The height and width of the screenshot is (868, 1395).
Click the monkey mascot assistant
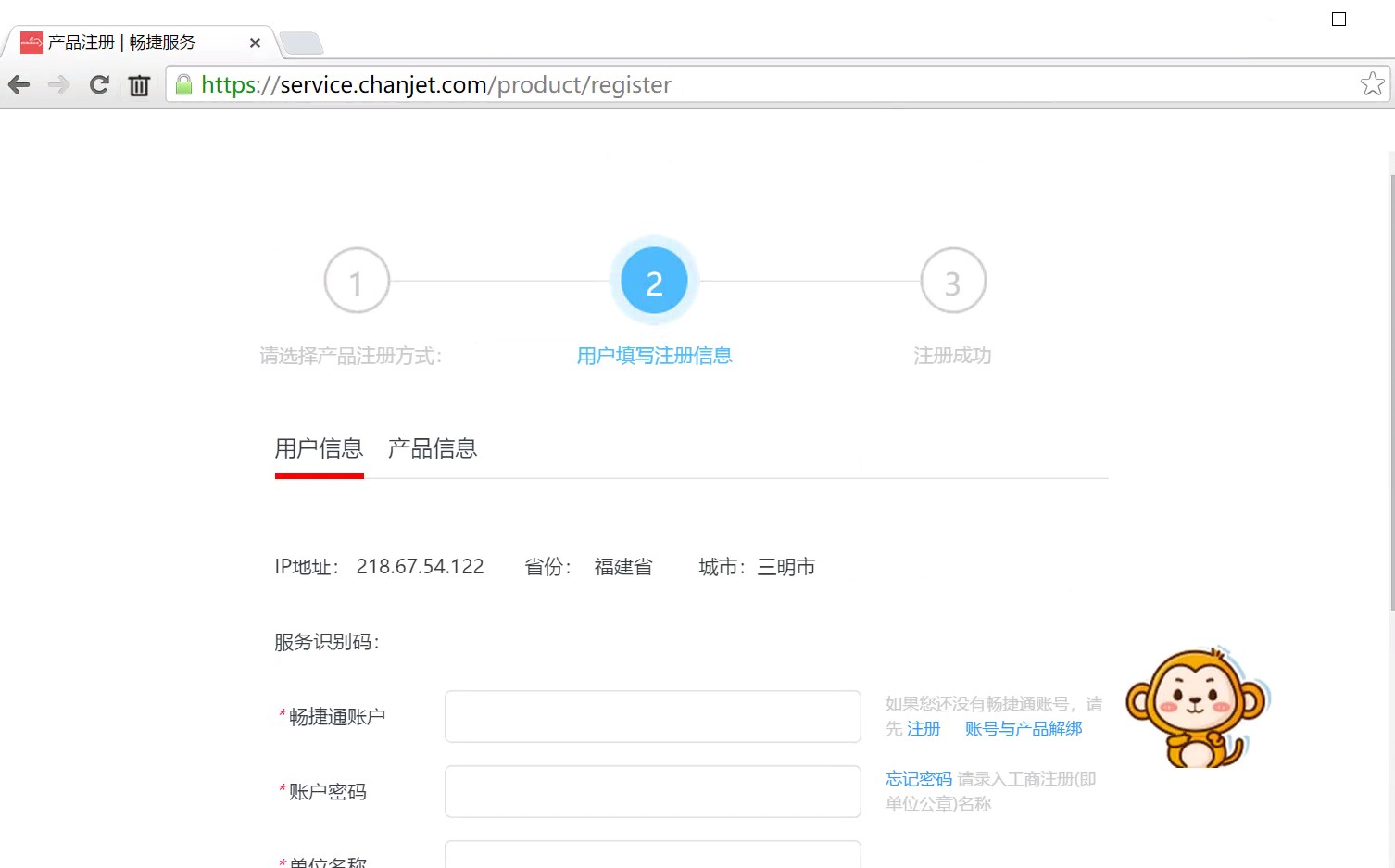click(1198, 707)
